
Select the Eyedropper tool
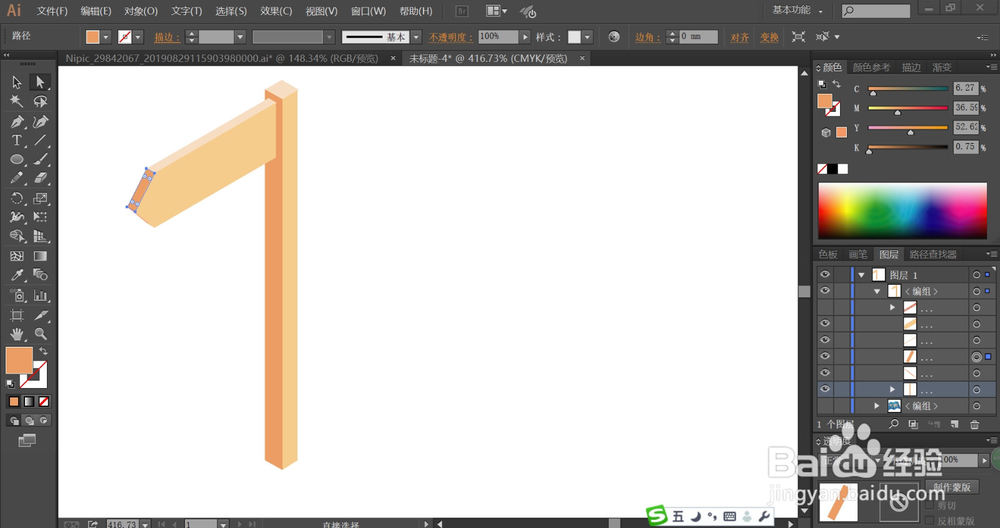click(17, 275)
